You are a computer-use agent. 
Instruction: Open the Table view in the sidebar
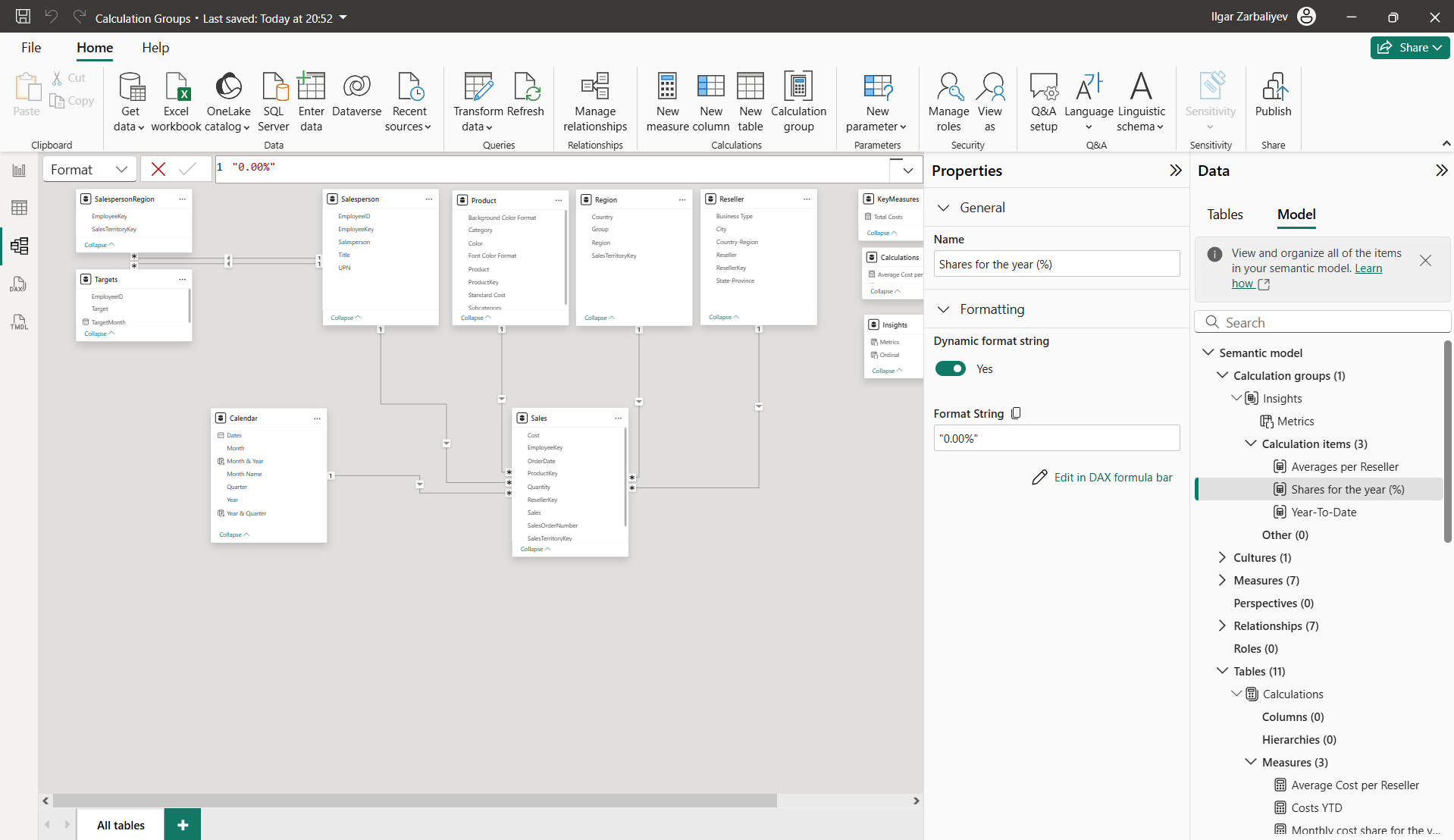point(19,208)
